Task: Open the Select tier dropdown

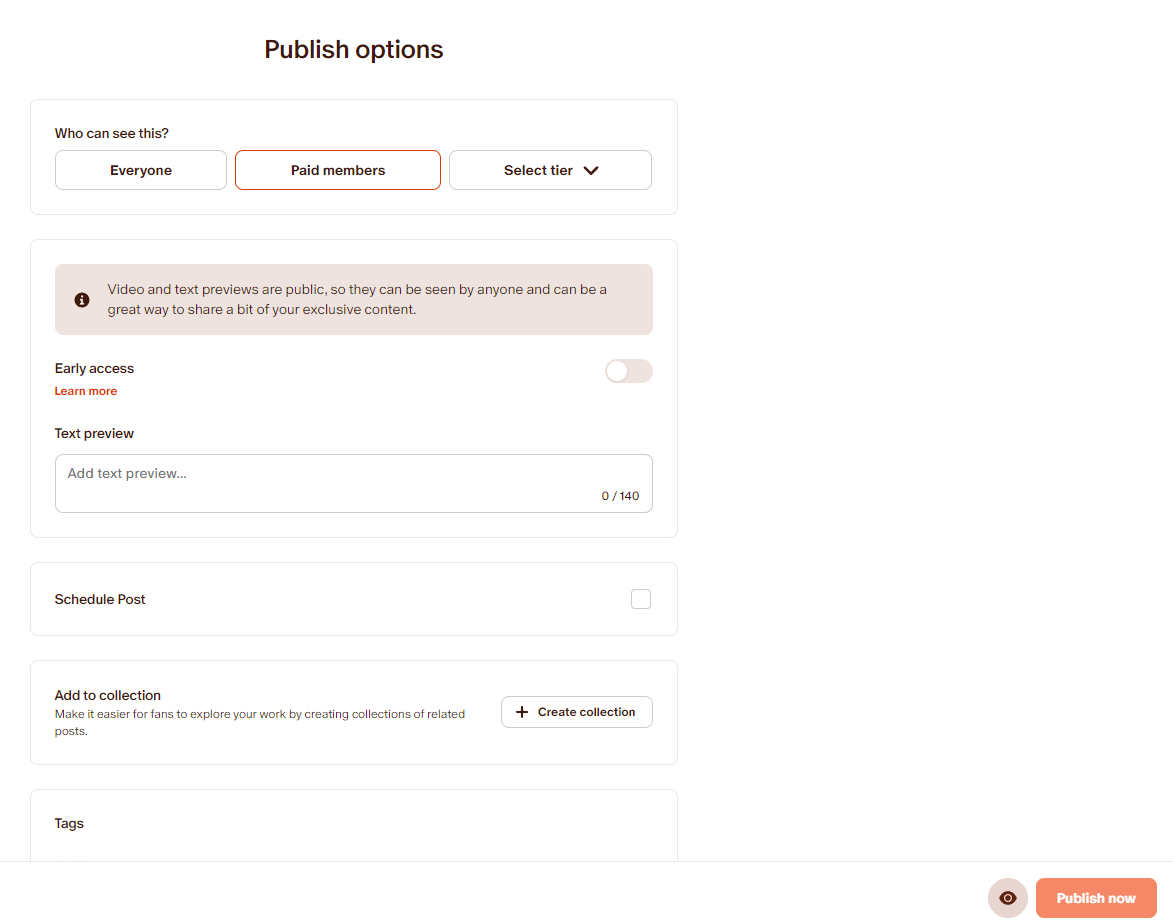Action: (x=550, y=170)
